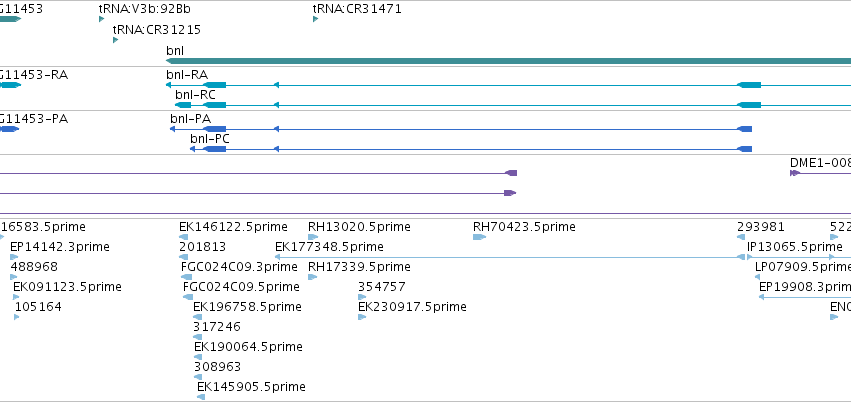Select the 293981 feature label

(x=761, y=227)
